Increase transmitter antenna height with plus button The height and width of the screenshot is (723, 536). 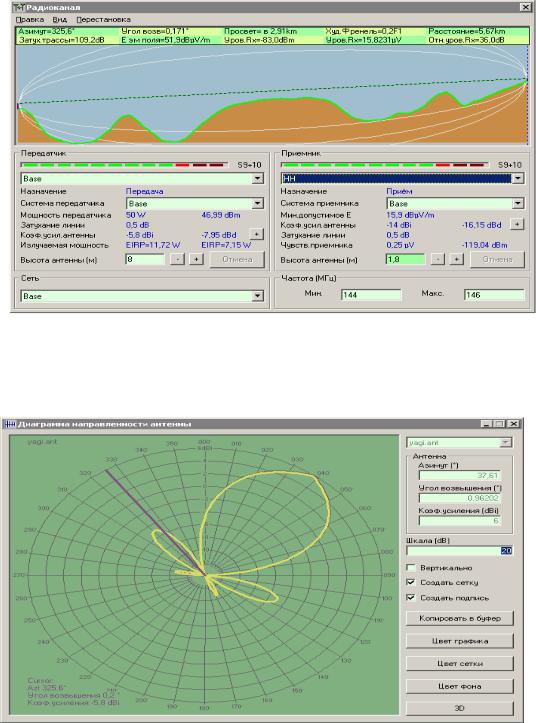[x=196, y=259]
